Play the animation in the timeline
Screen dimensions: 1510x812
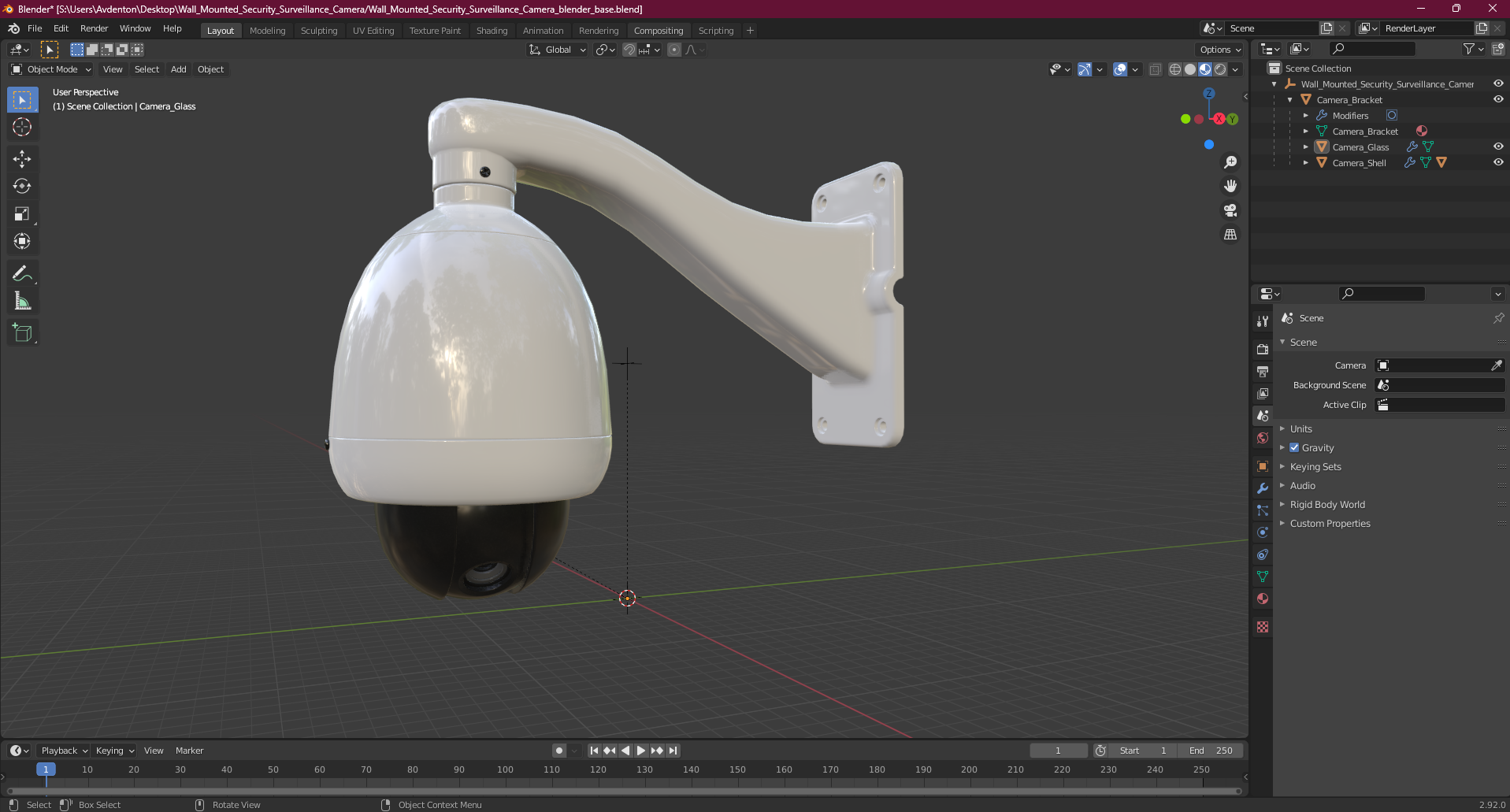[641, 751]
